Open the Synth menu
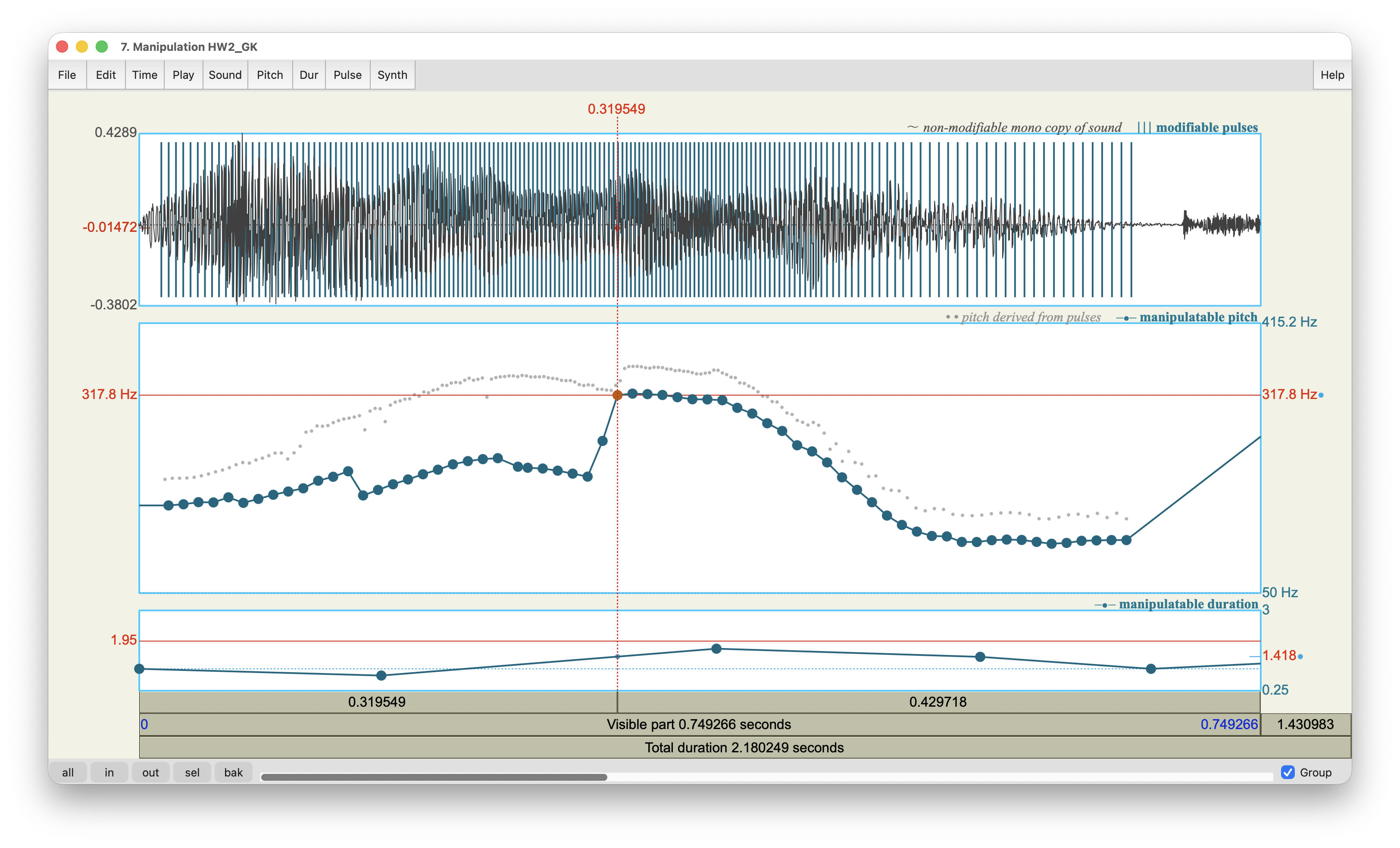 [392, 75]
